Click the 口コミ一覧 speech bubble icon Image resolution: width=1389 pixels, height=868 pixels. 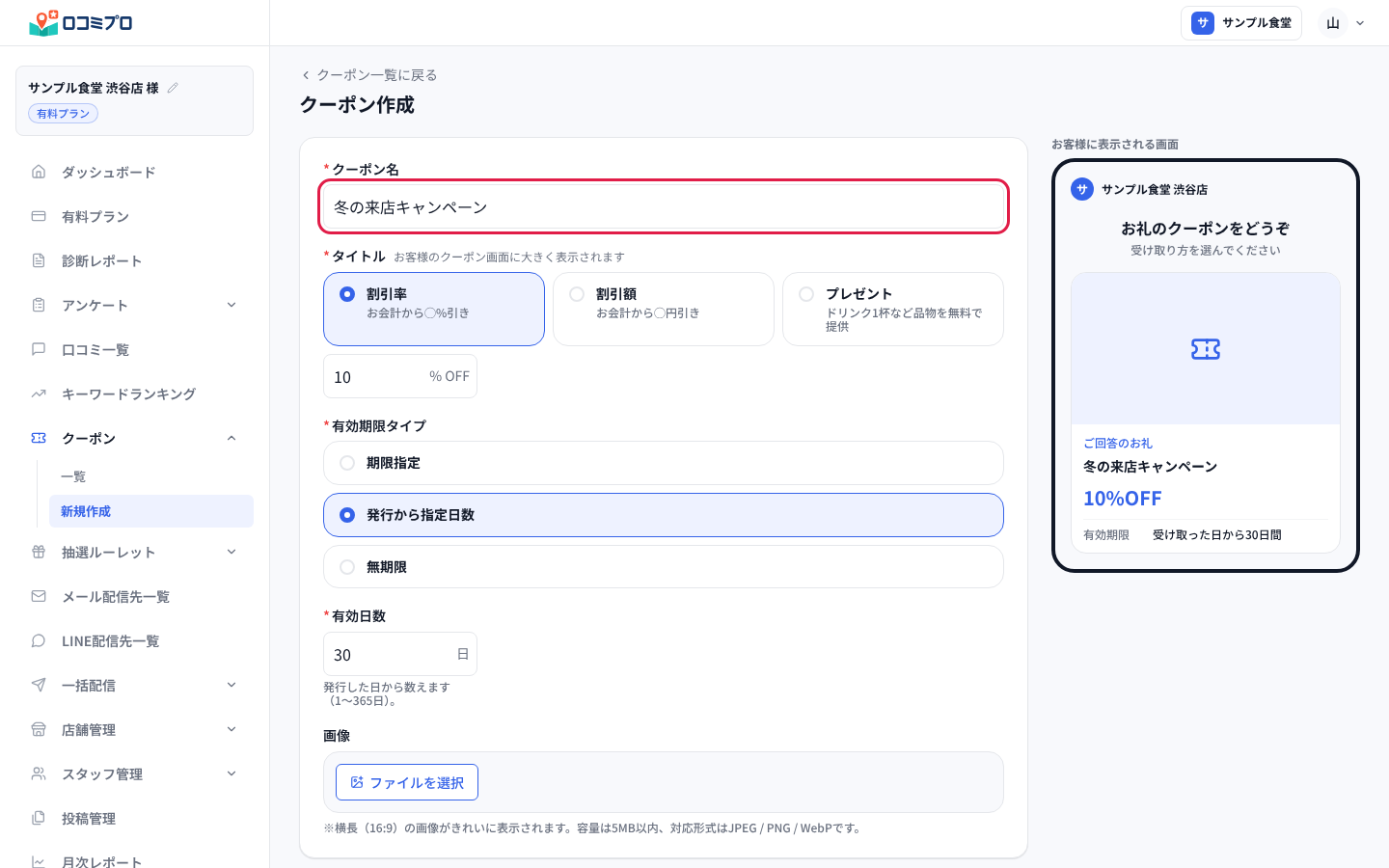point(39,349)
